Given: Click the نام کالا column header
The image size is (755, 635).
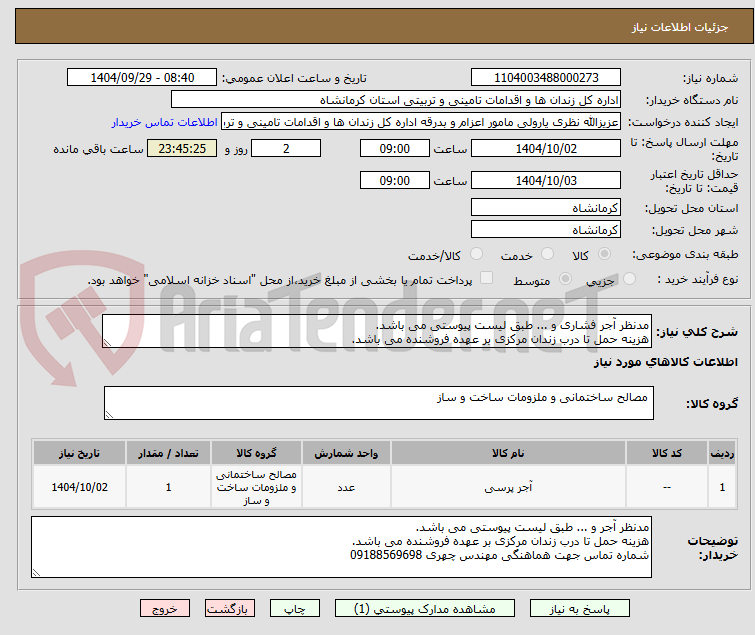Looking at the screenshot, I should 508,453.
